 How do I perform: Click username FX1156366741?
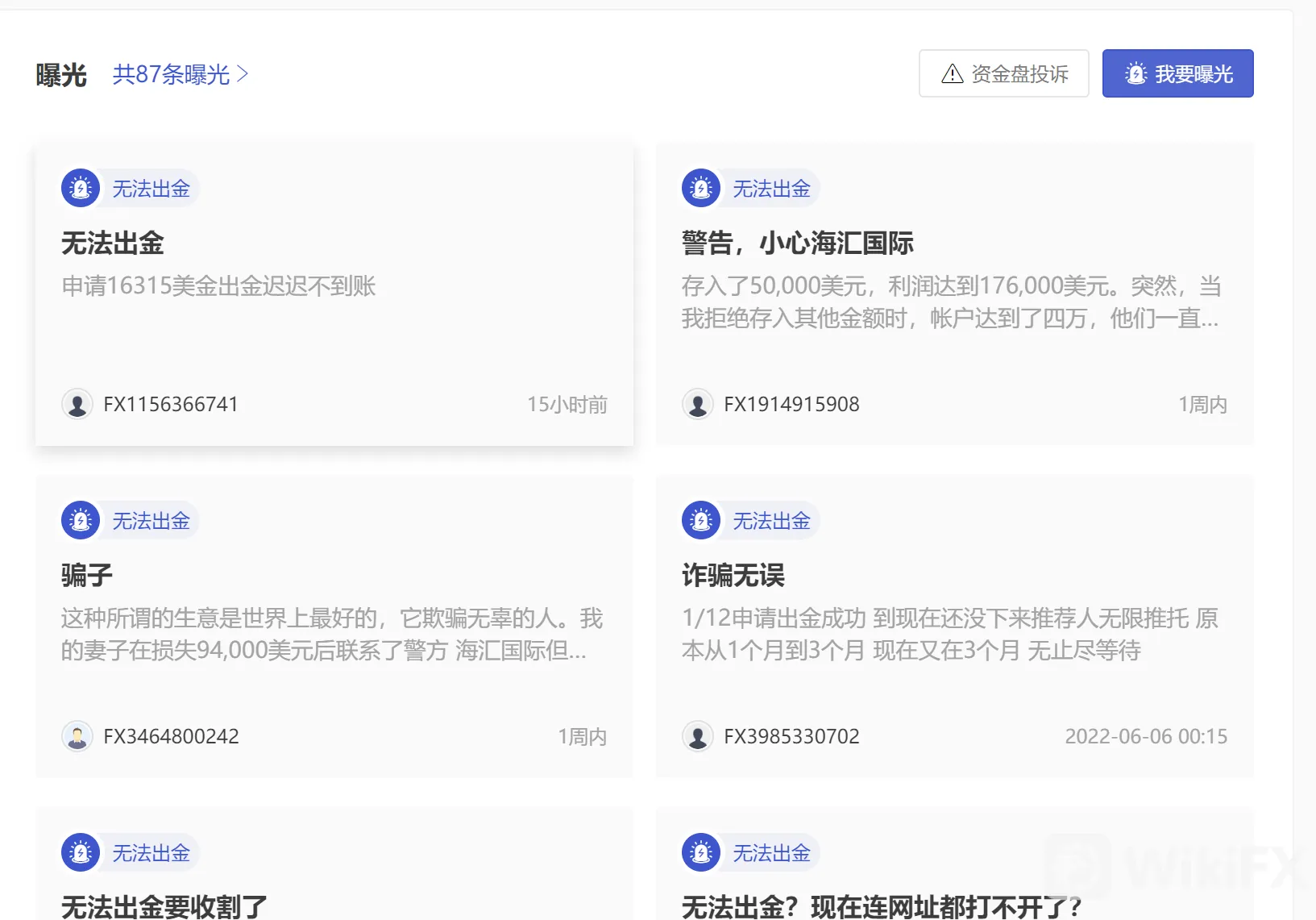point(171,404)
